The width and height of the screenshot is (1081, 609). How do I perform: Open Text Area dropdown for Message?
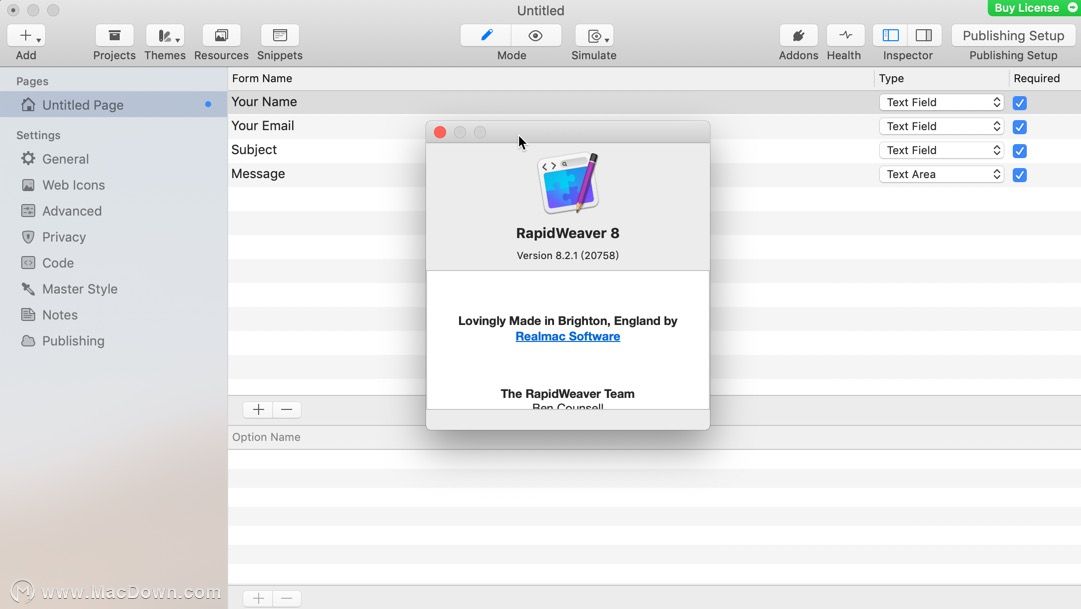coord(941,174)
